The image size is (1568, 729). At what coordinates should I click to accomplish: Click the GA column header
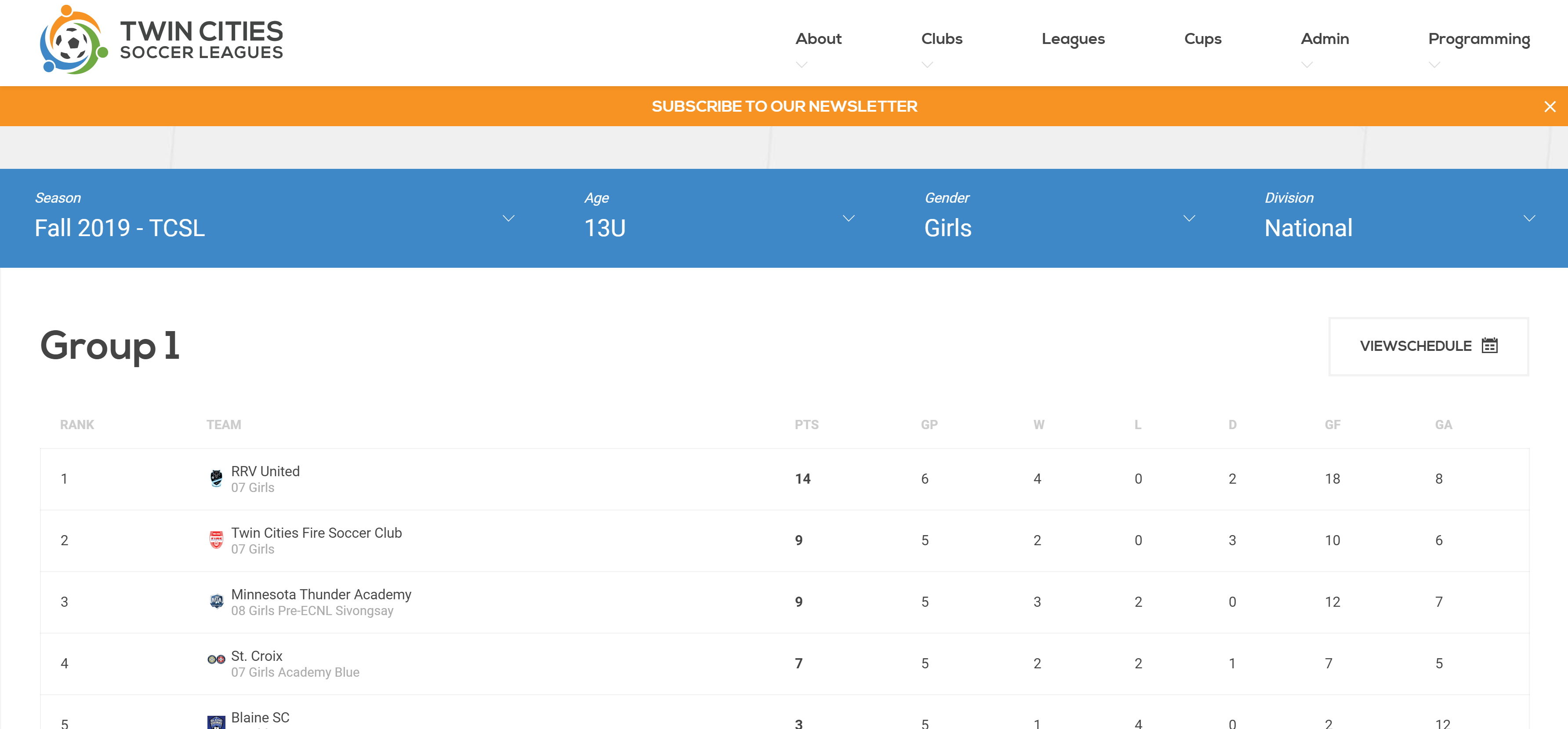point(1443,424)
